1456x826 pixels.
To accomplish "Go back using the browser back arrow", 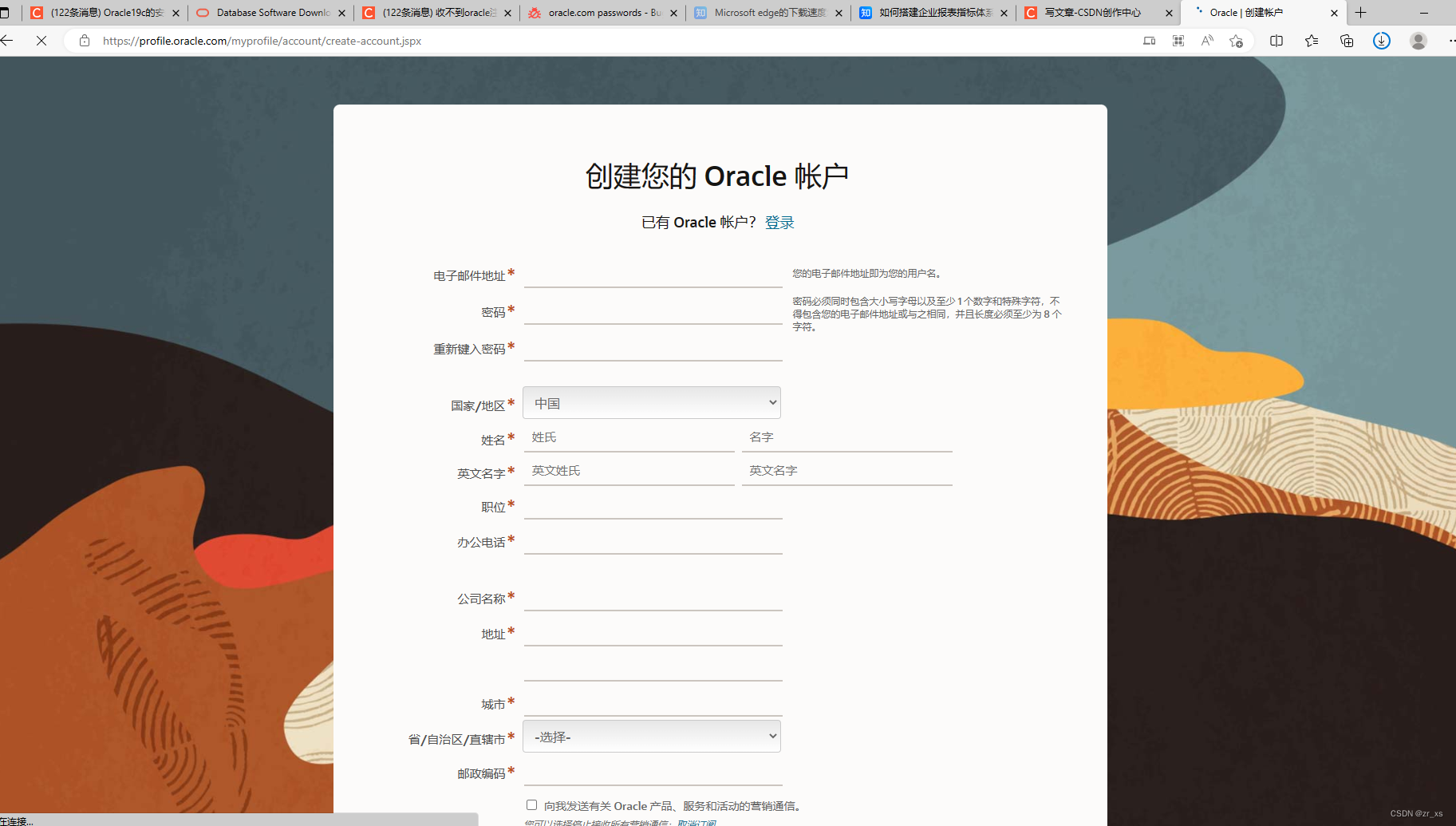I will (x=7, y=41).
